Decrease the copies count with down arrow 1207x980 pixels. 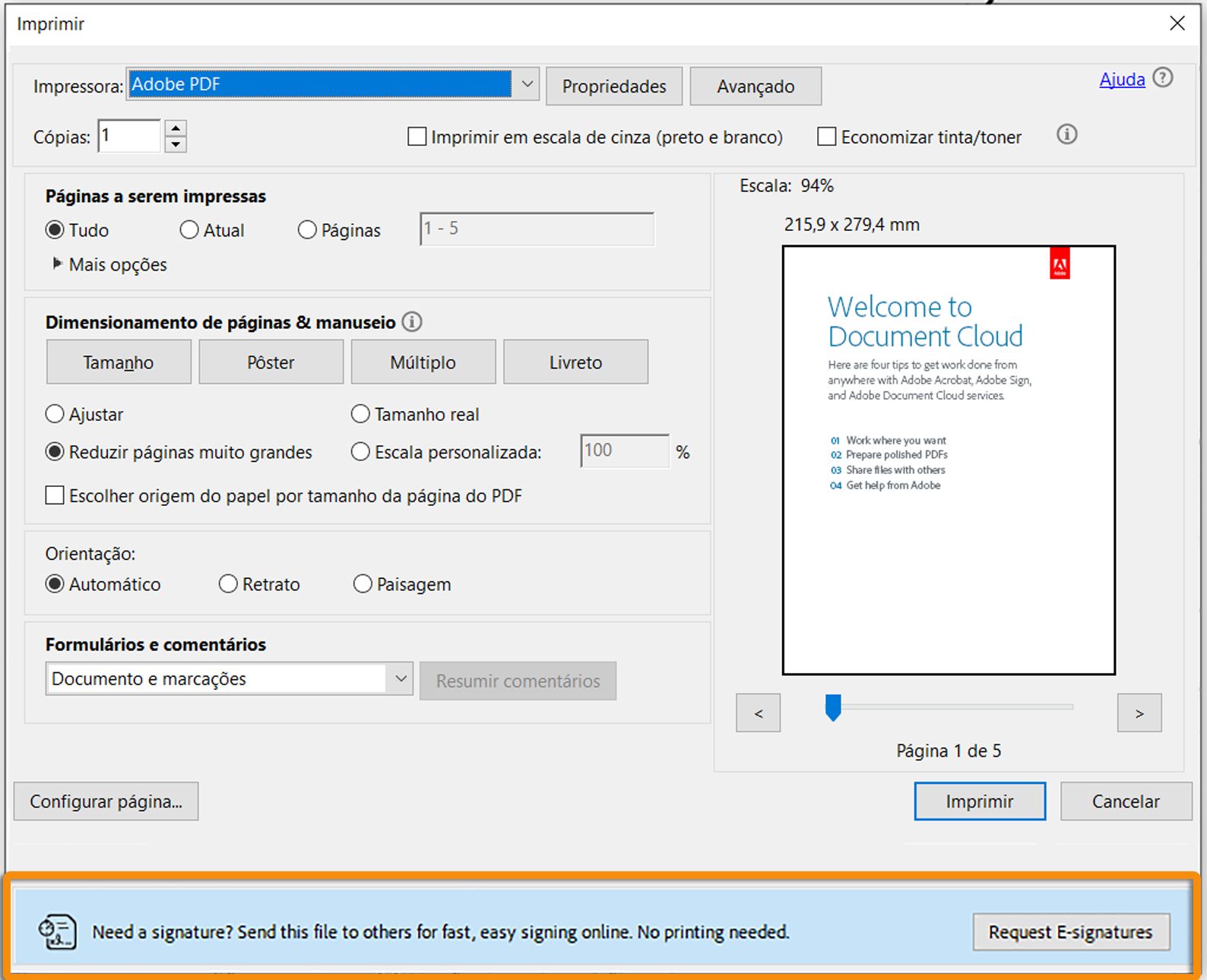[x=176, y=144]
